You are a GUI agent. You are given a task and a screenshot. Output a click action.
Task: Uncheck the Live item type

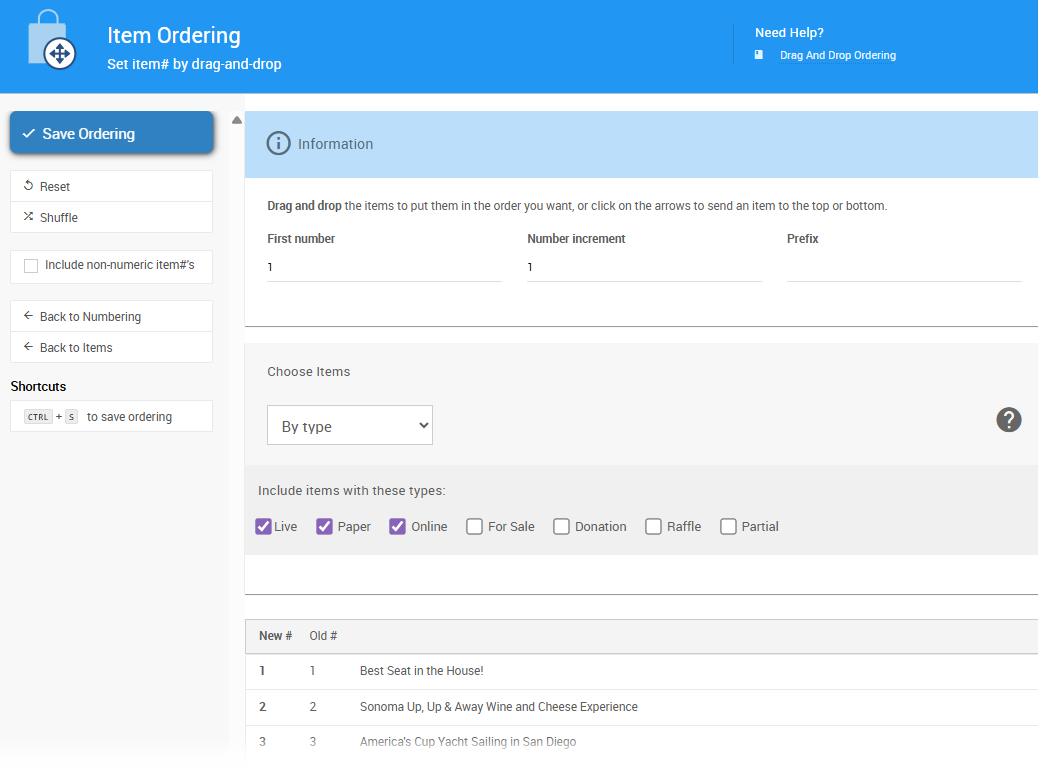click(x=264, y=527)
